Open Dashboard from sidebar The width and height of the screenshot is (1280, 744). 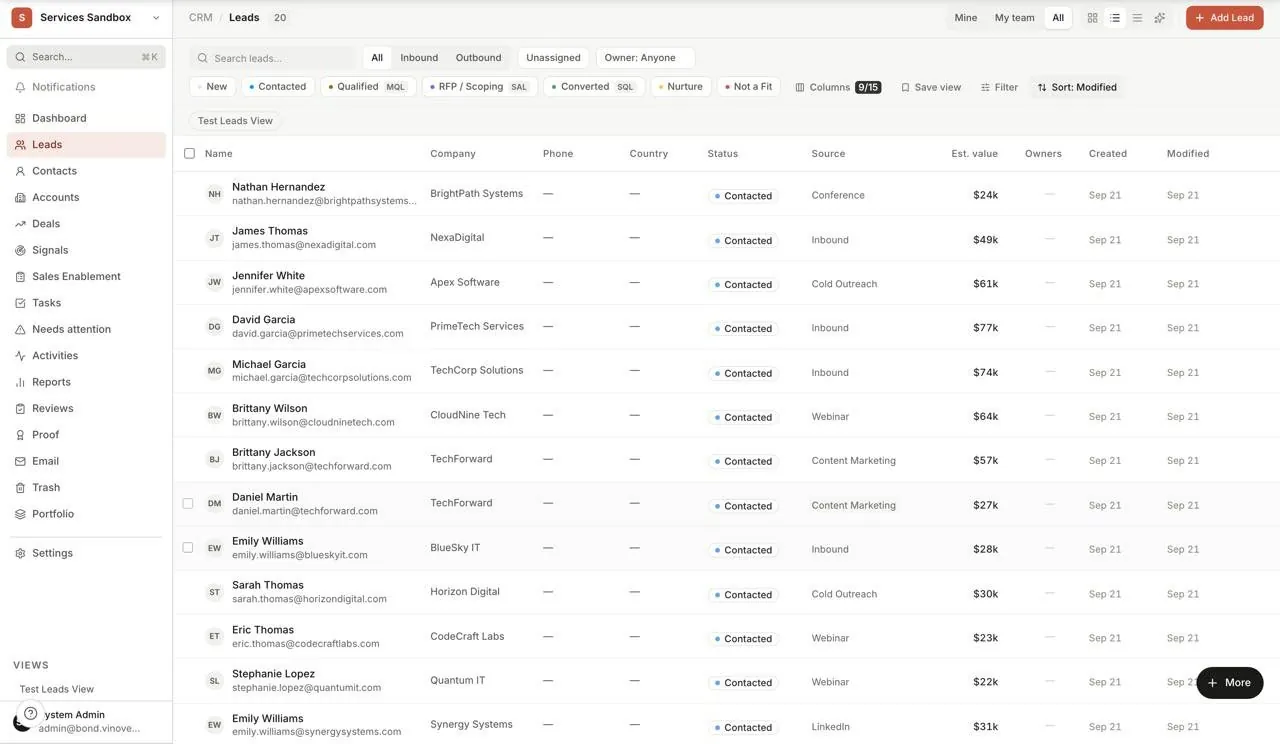click(x=86, y=118)
